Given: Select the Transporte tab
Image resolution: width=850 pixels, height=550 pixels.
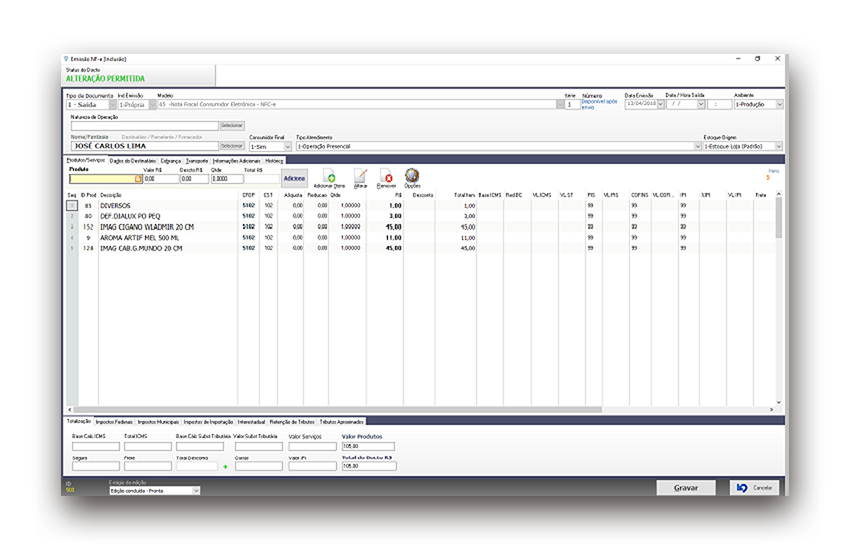Looking at the screenshot, I should point(197,160).
